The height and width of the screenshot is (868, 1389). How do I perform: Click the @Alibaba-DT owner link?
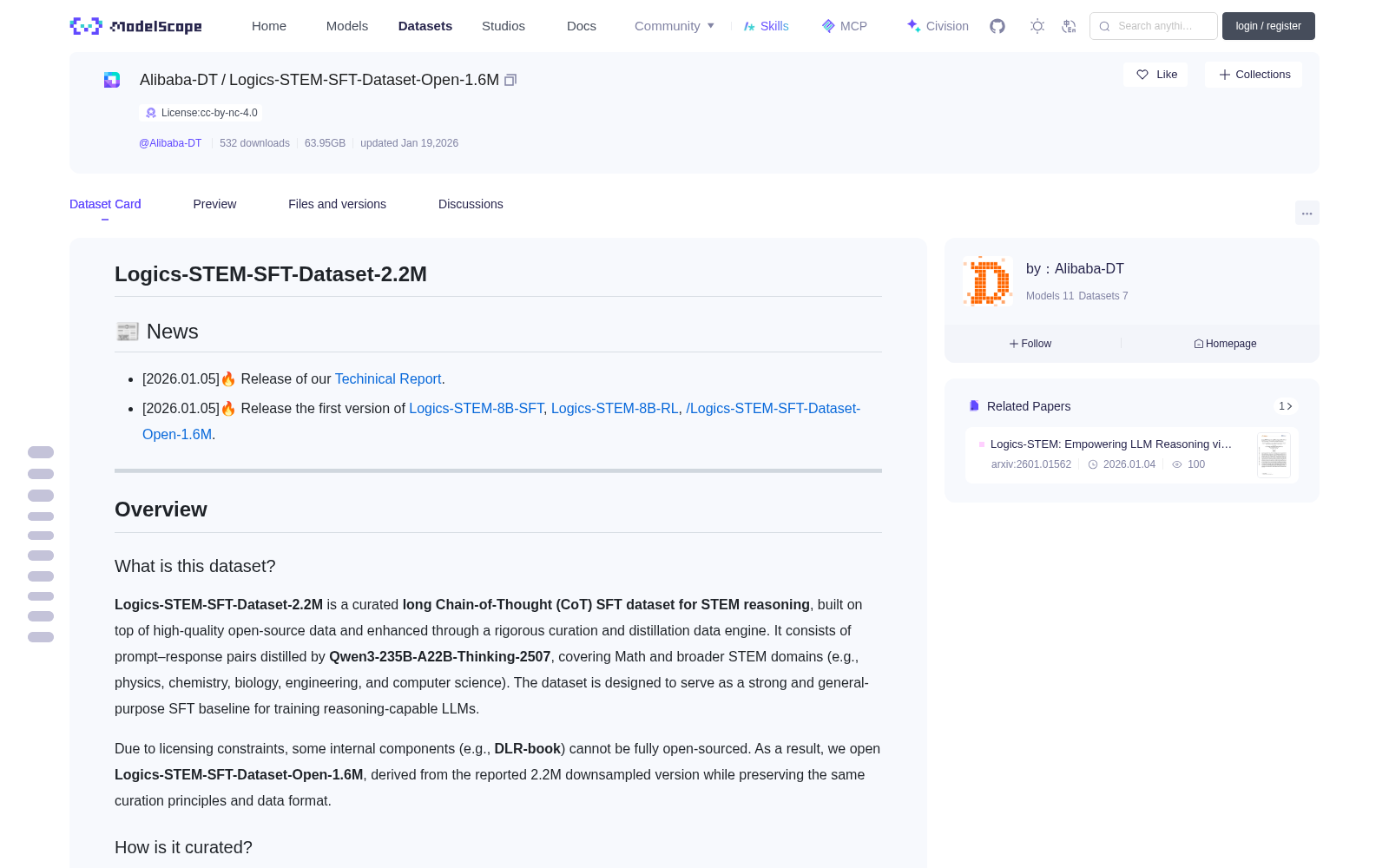pyautogui.click(x=170, y=143)
